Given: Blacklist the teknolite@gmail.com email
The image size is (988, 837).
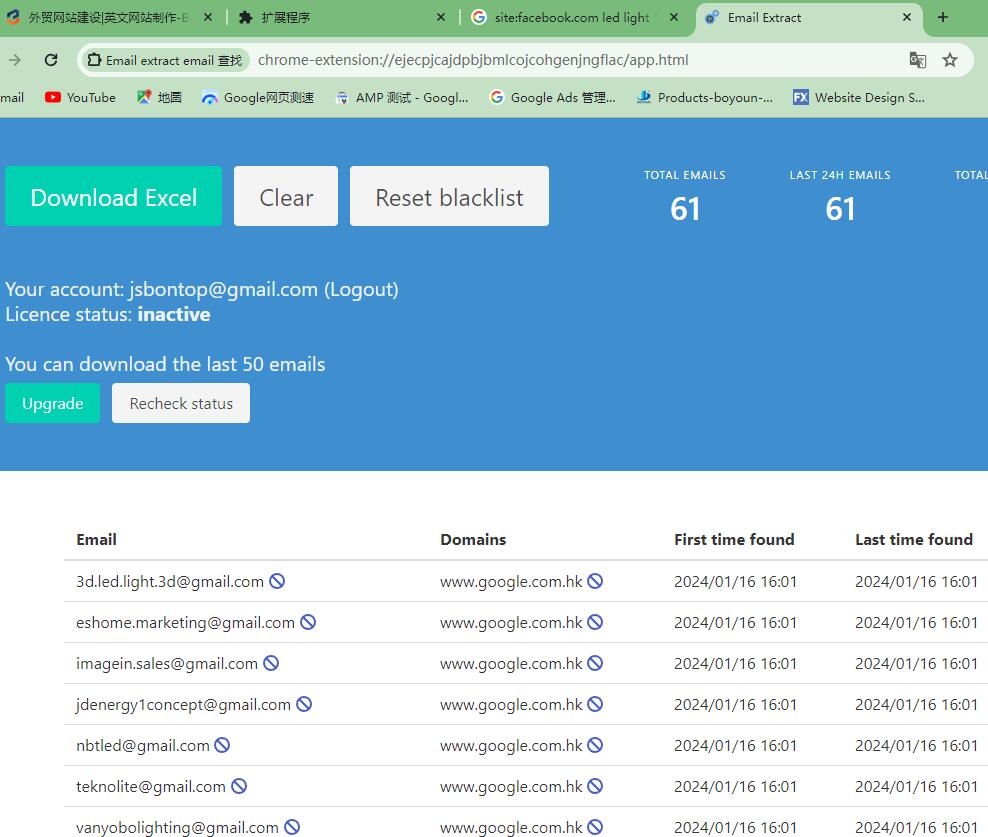Looking at the screenshot, I should (x=239, y=786).
